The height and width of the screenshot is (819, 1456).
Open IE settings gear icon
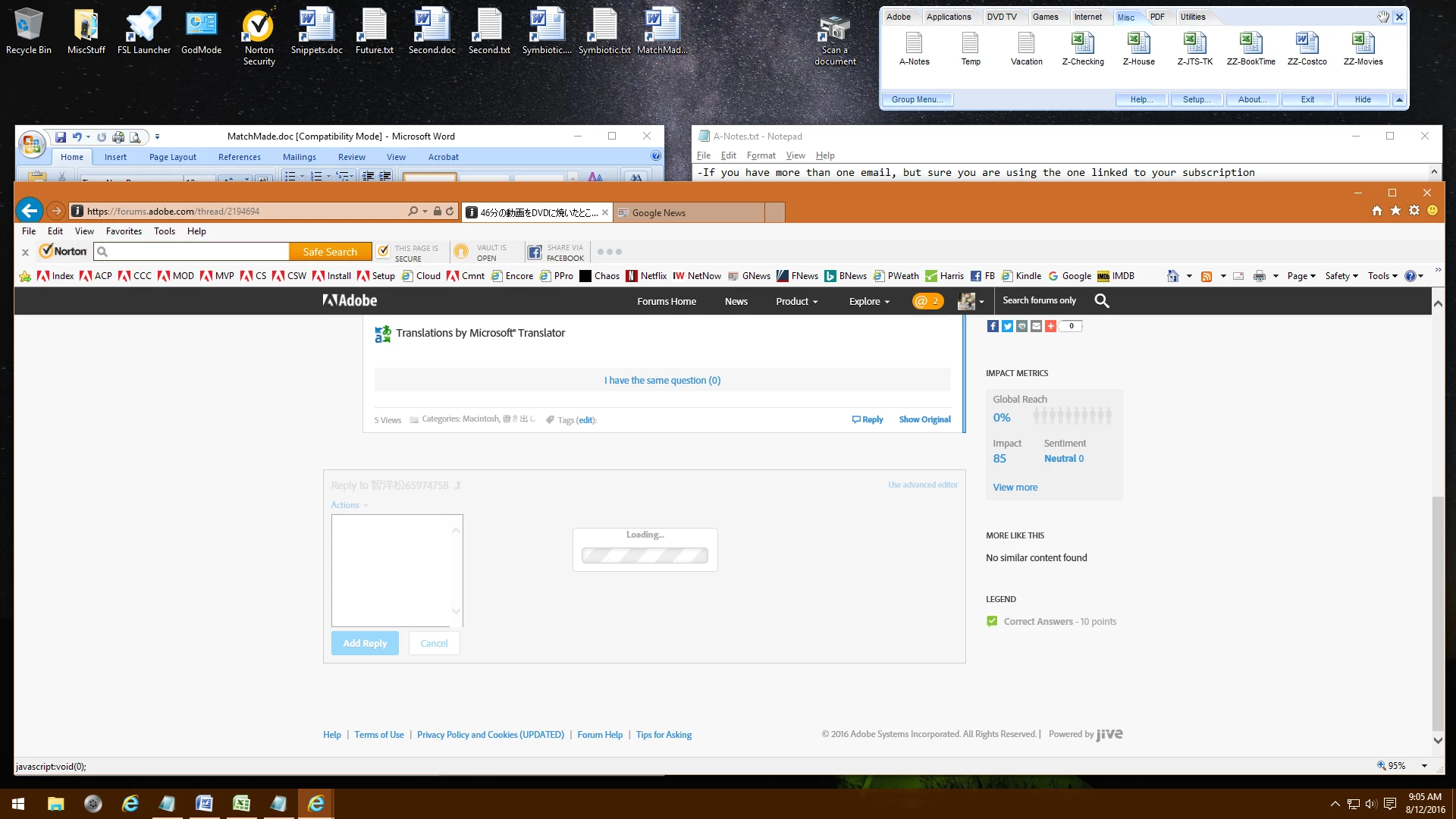tap(1414, 211)
